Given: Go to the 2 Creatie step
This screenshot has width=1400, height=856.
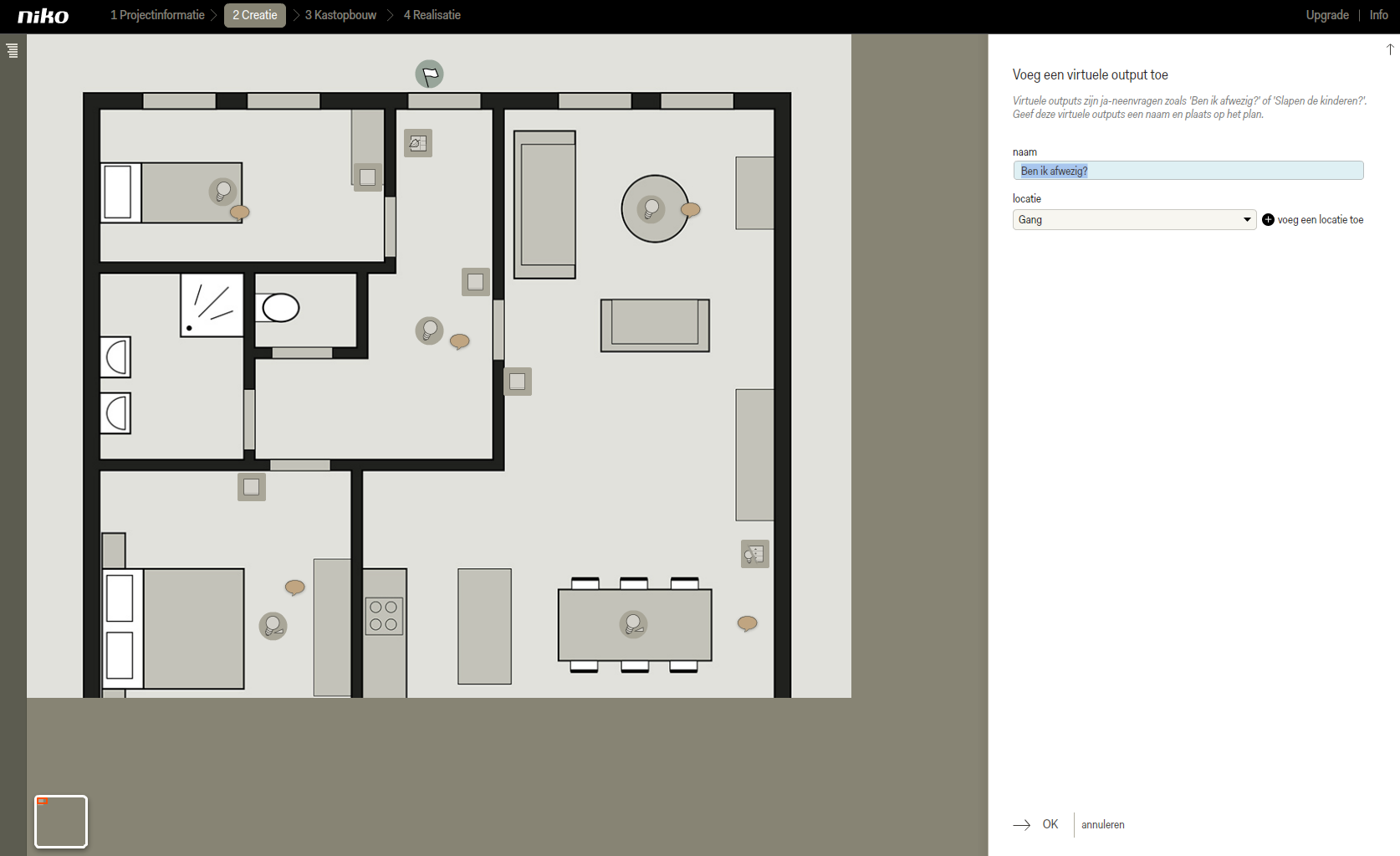Looking at the screenshot, I should coord(255,15).
